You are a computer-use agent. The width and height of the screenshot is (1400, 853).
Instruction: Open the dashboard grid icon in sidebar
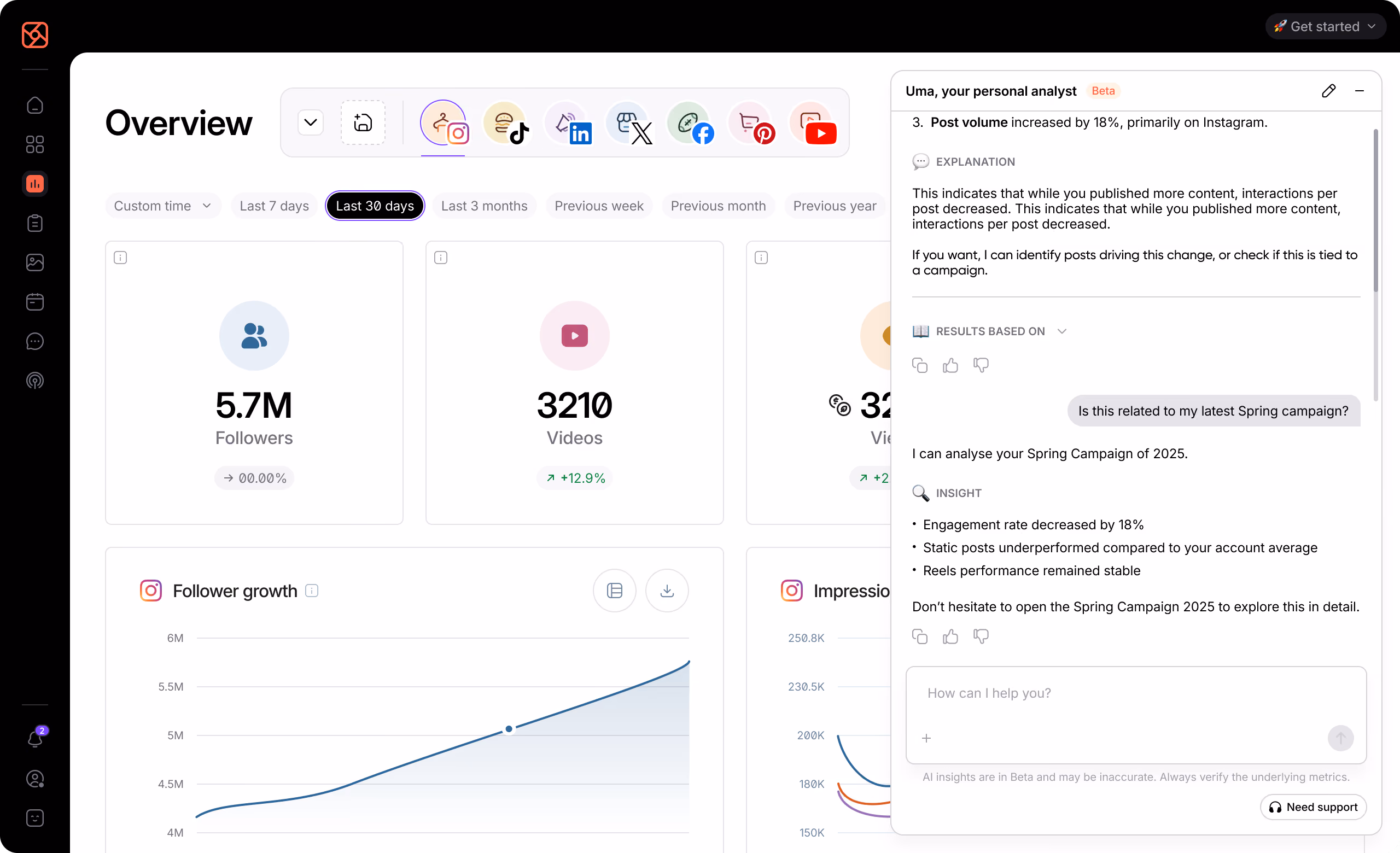point(34,144)
